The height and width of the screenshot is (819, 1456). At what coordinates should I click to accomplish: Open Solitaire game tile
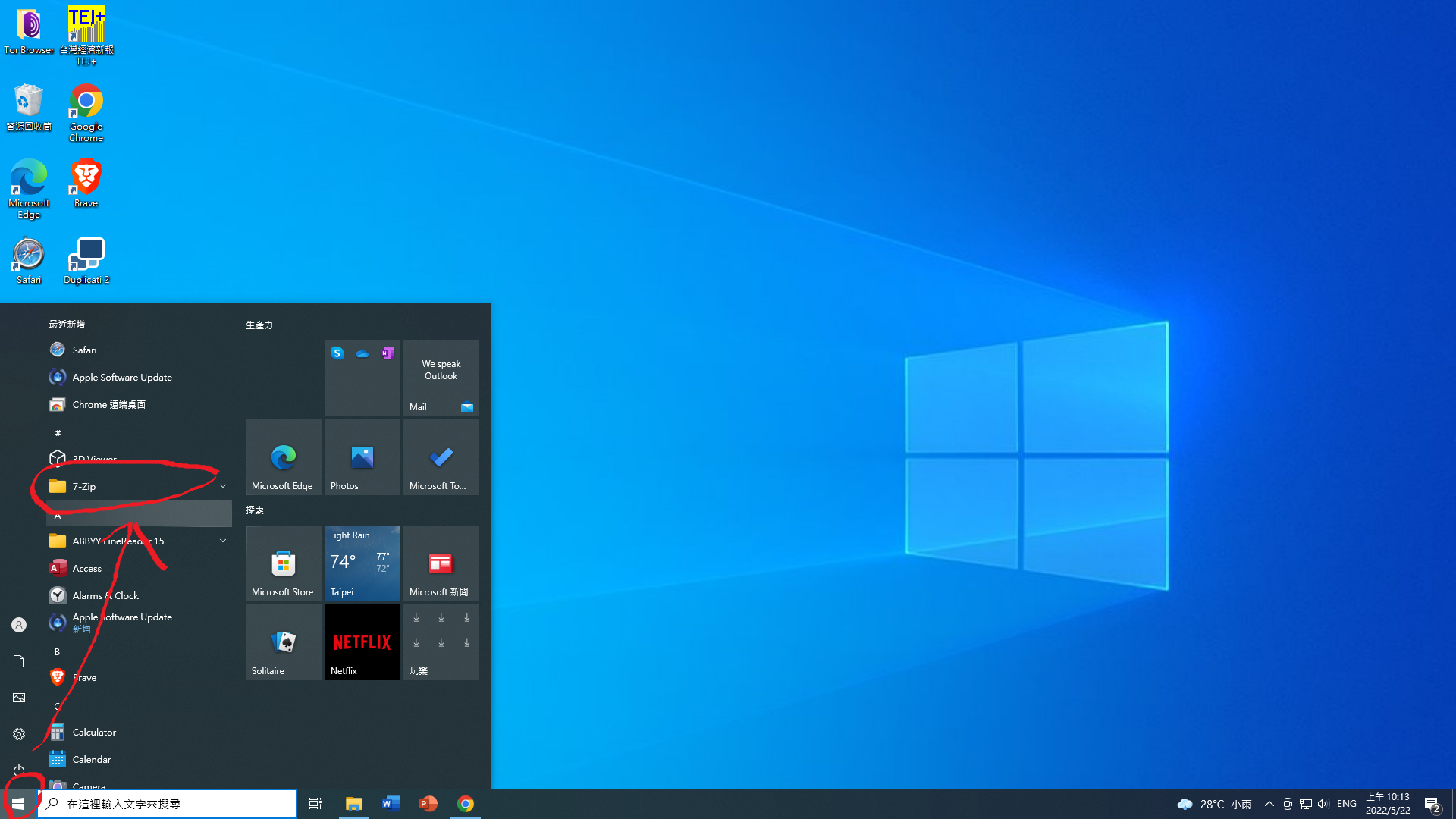[x=283, y=642]
